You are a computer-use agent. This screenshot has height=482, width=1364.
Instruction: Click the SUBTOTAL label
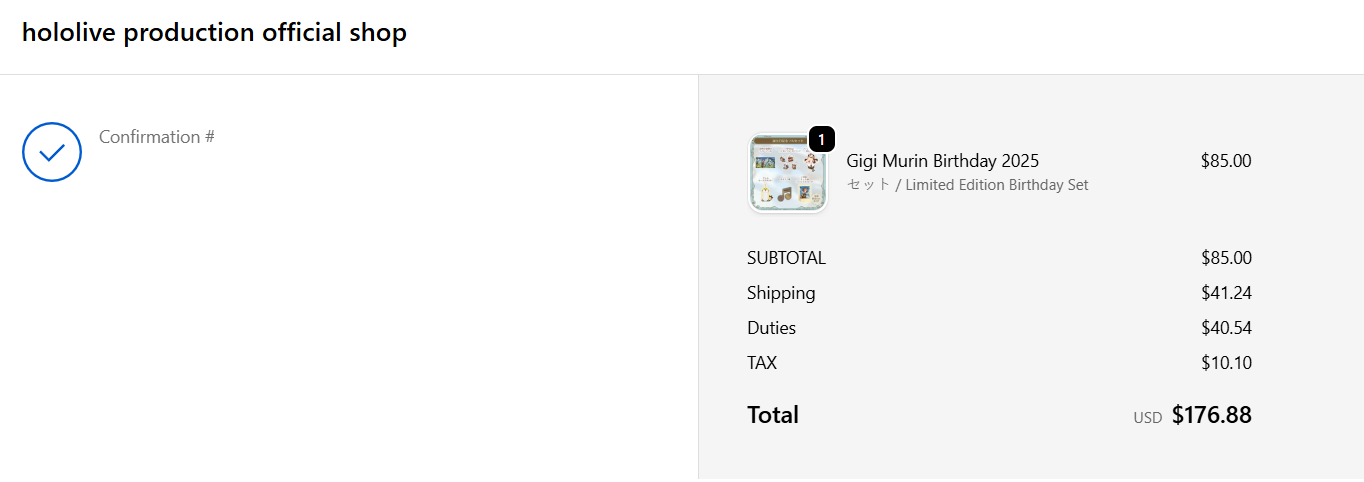point(786,258)
